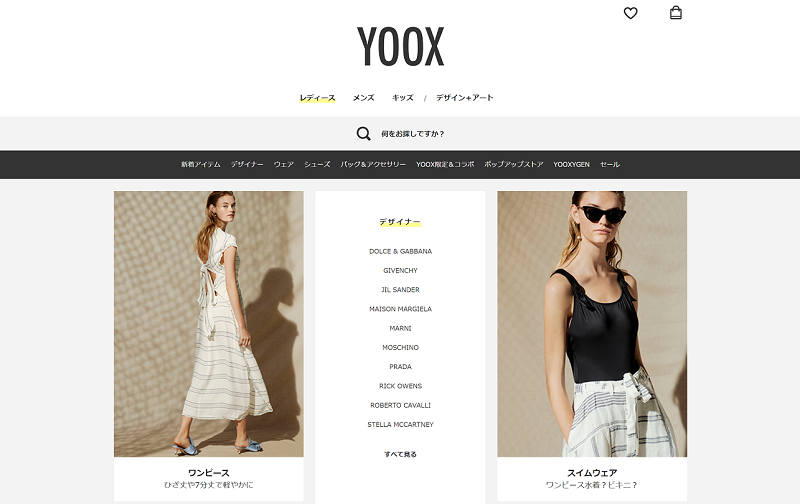Open the キッズ section

403,97
